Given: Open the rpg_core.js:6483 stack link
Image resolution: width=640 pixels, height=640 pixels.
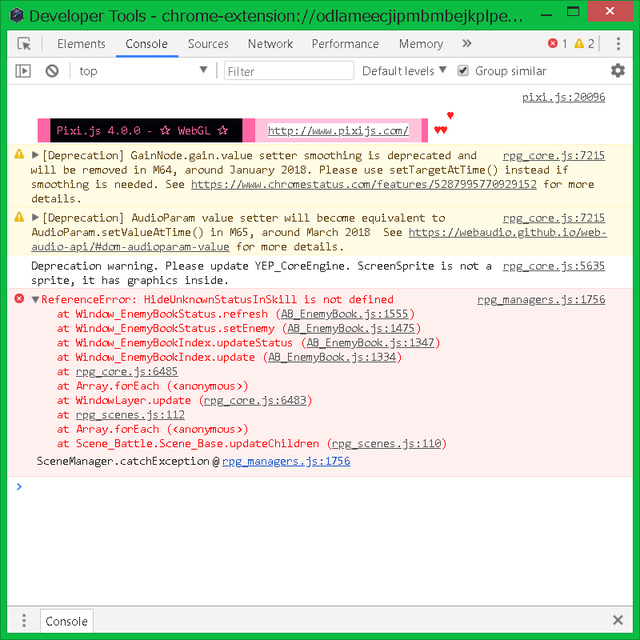Looking at the screenshot, I should (255, 400).
